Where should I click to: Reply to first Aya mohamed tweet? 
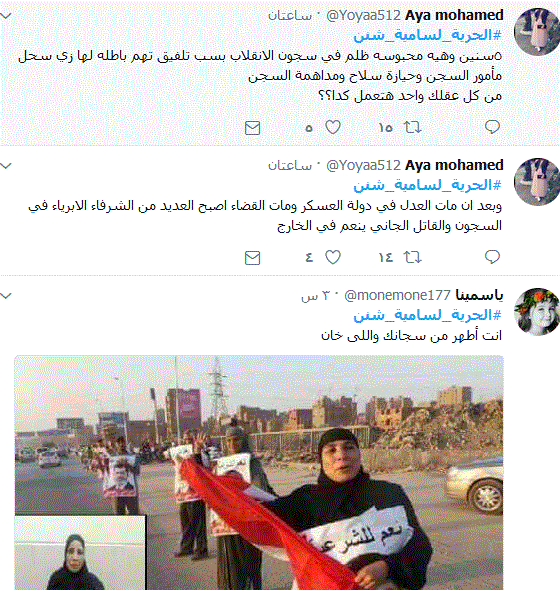click(x=492, y=127)
